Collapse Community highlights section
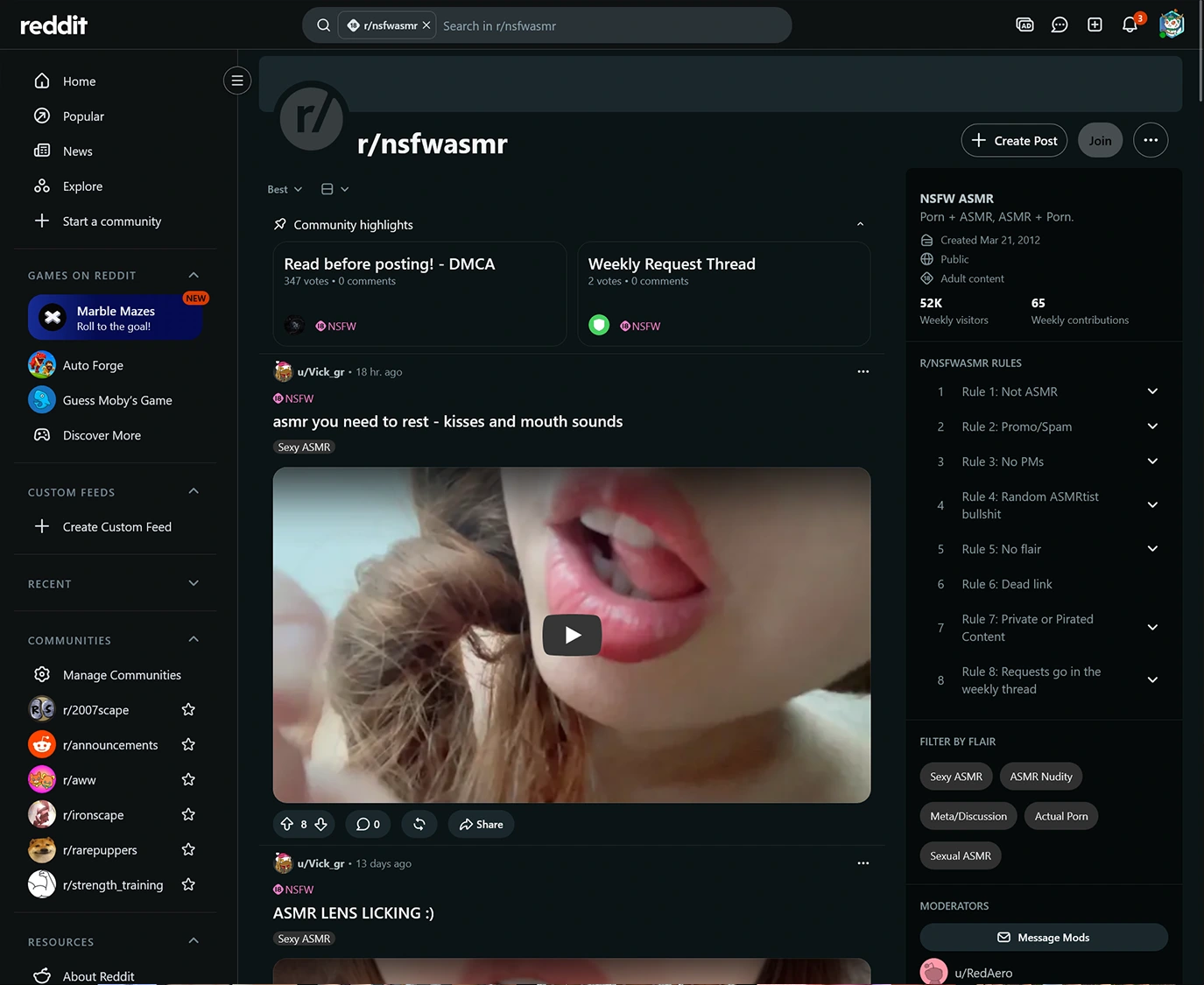Viewport: 1204px width, 985px height. (x=860, y=224)
